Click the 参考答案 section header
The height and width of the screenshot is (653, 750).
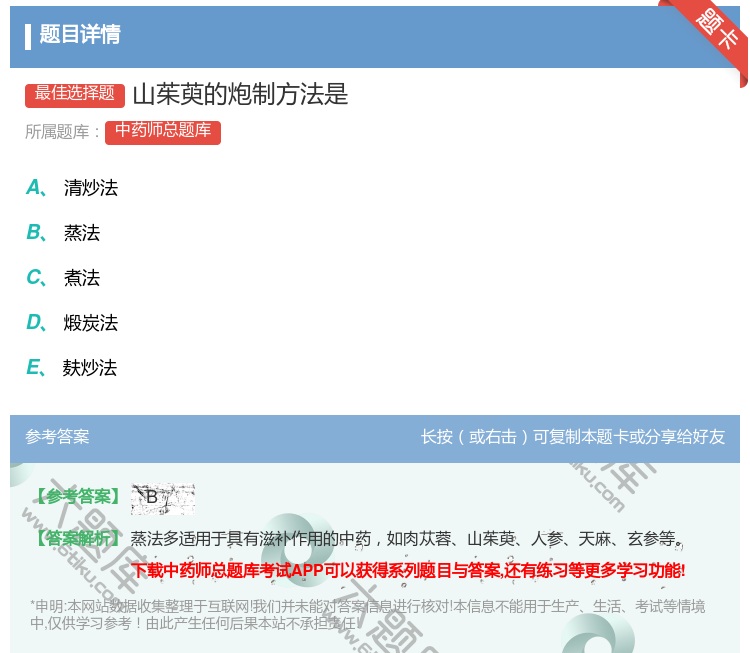pos(57,437)
